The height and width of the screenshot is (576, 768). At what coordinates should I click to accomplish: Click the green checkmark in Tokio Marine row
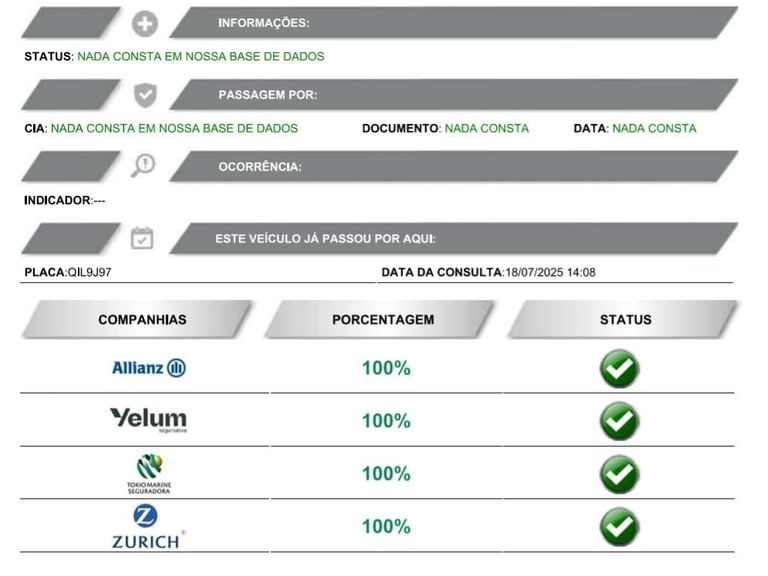click(620, 474)
